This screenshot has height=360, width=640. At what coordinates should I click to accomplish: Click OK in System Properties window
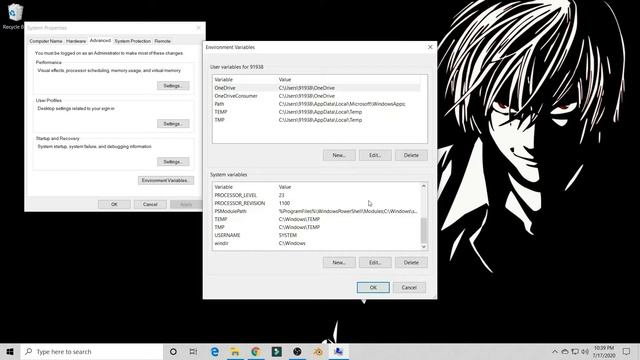[114, 204]
